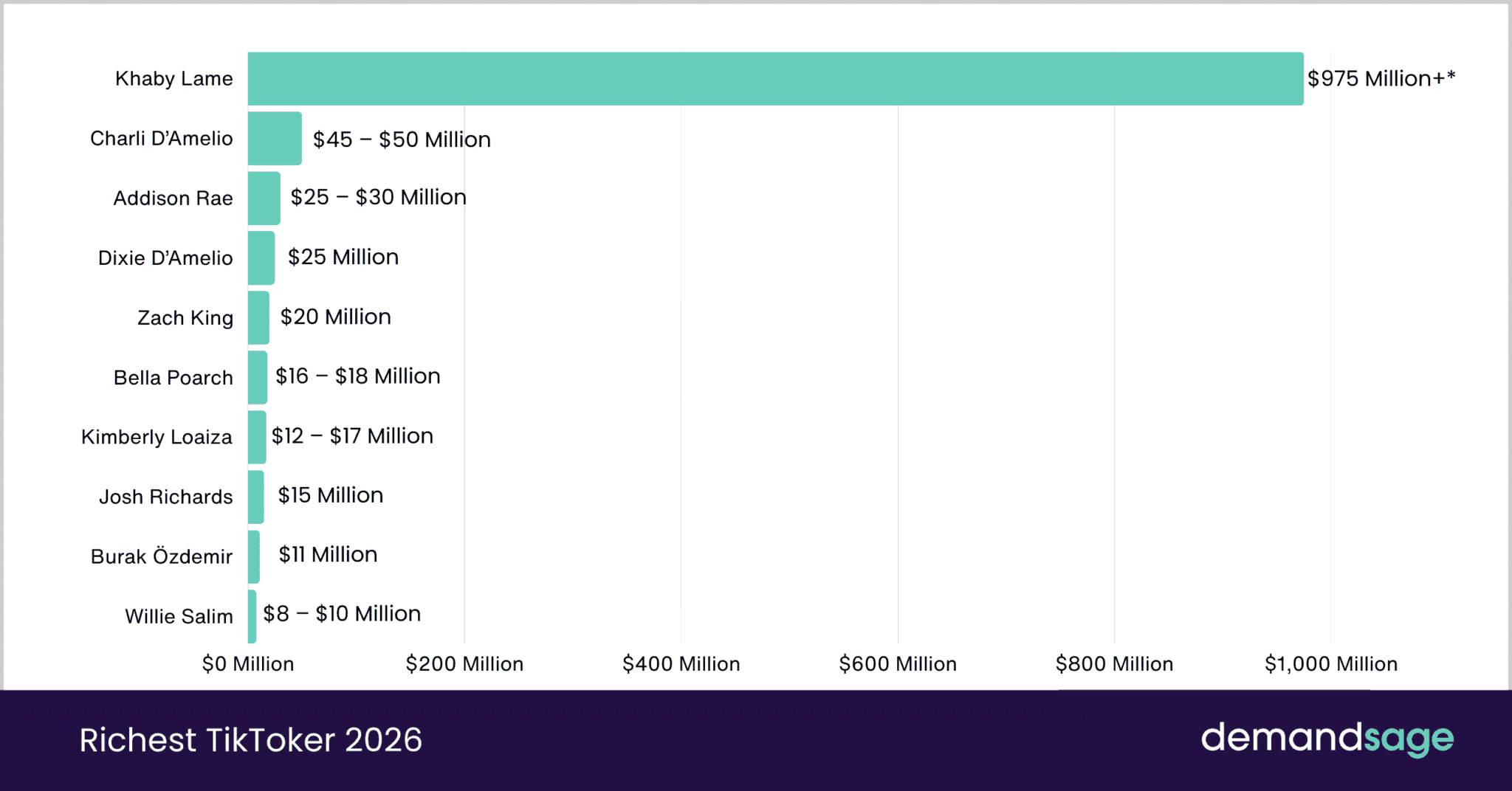
Task: Select the Charli D'Amelio bar
Action: pos(275,139)
